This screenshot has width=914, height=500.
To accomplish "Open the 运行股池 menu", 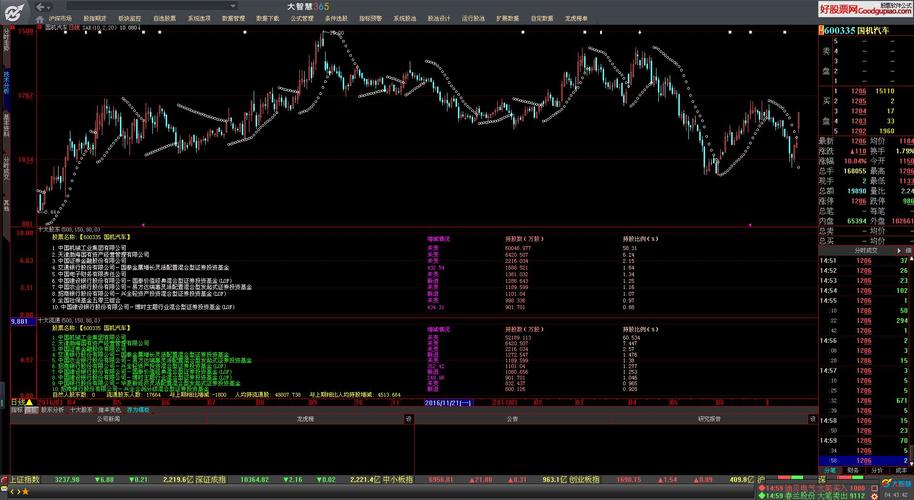I will pos(473,19).
